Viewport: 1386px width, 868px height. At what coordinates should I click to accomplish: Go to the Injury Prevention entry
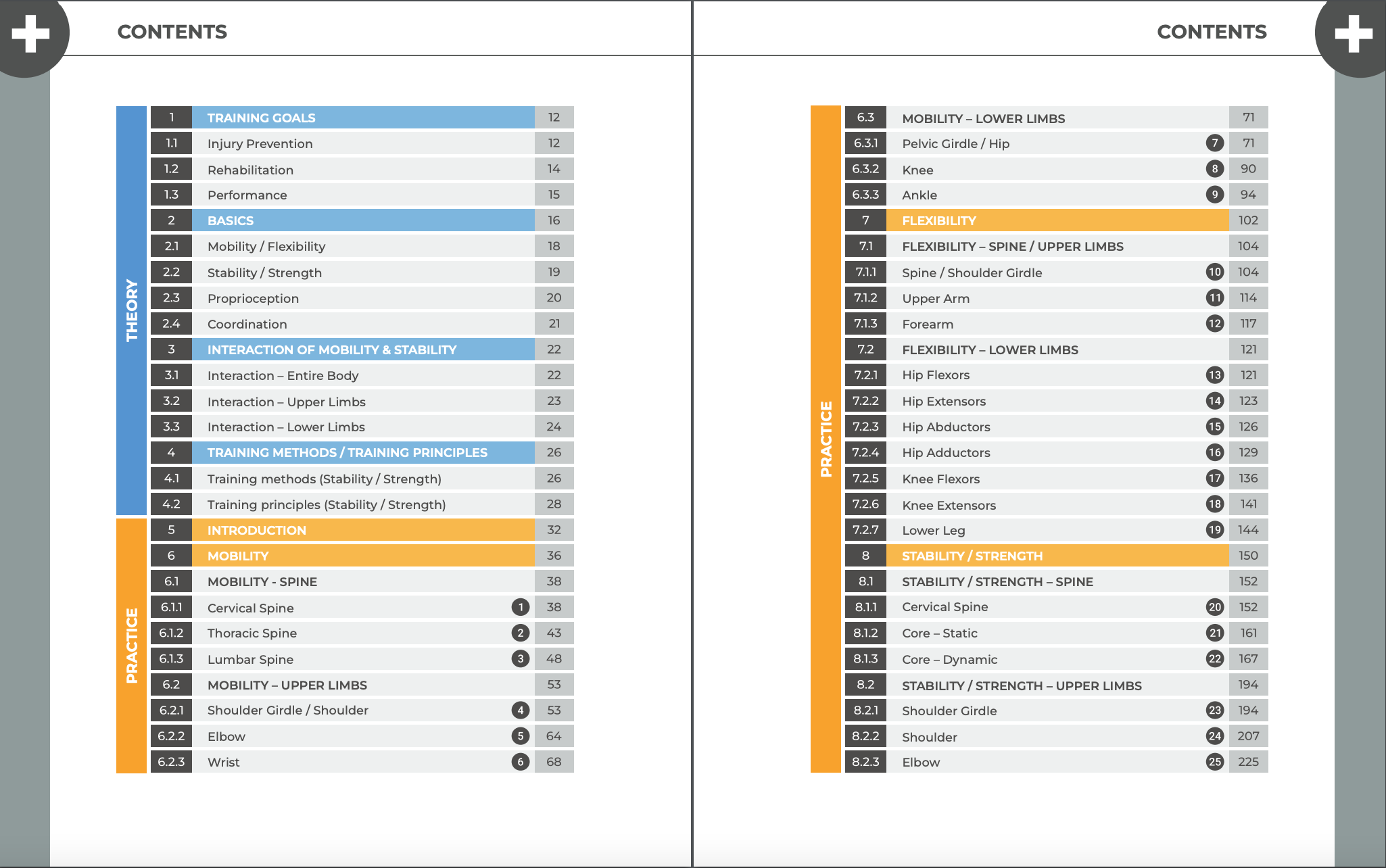click(260, 143)
